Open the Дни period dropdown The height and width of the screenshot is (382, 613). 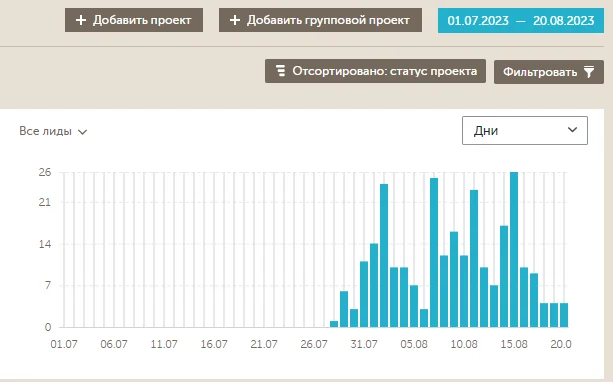pos(525,131)
